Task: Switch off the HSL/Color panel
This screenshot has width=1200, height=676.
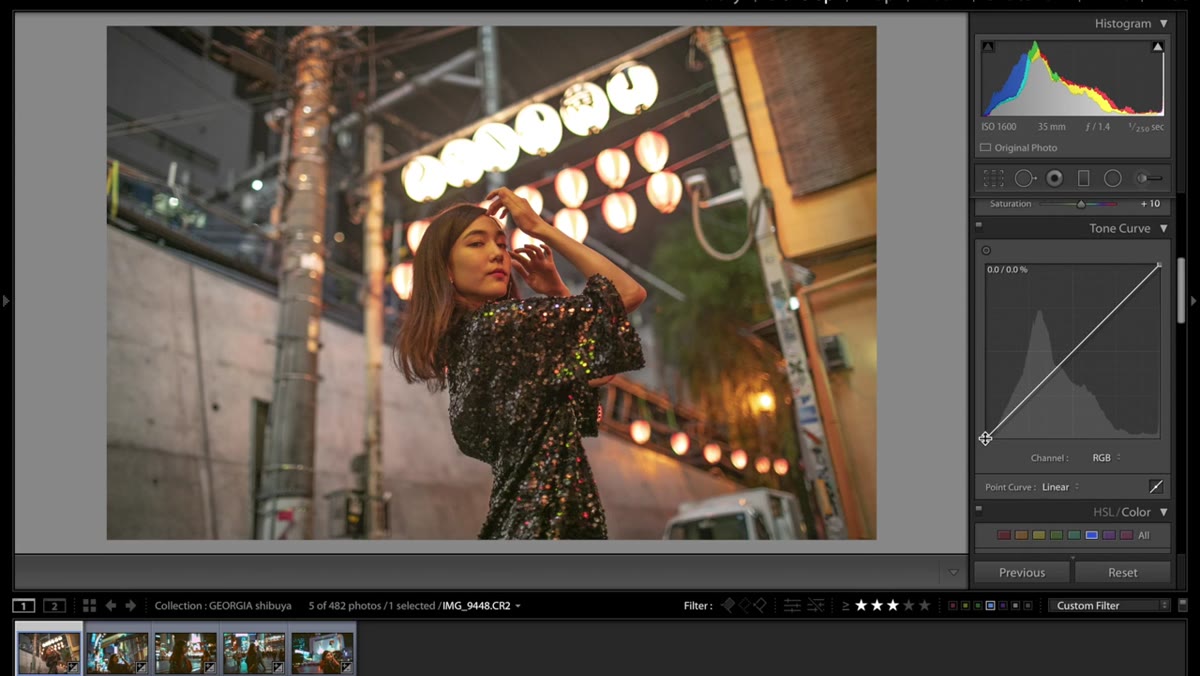Action: (979, 509)
